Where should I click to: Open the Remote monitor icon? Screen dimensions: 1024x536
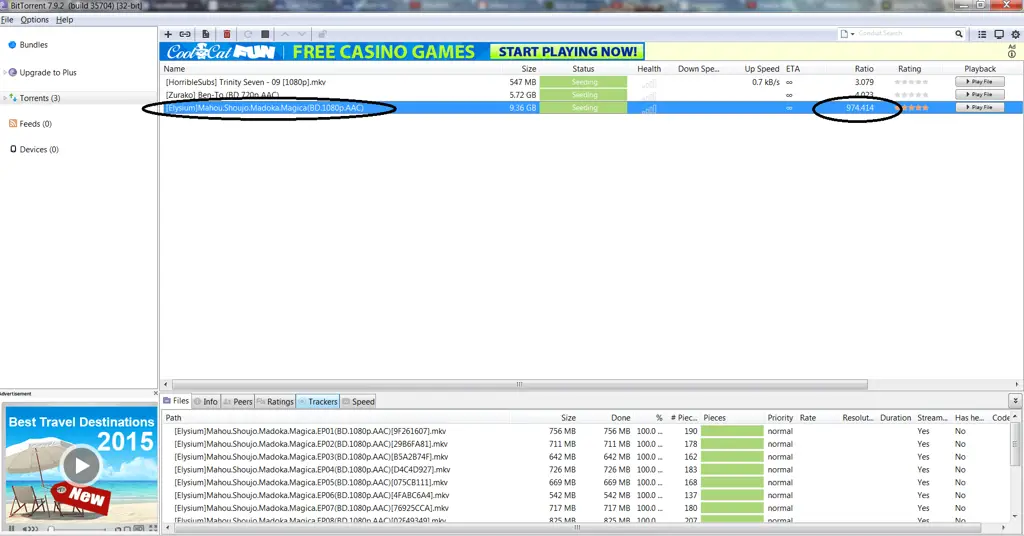coord(999,34)
